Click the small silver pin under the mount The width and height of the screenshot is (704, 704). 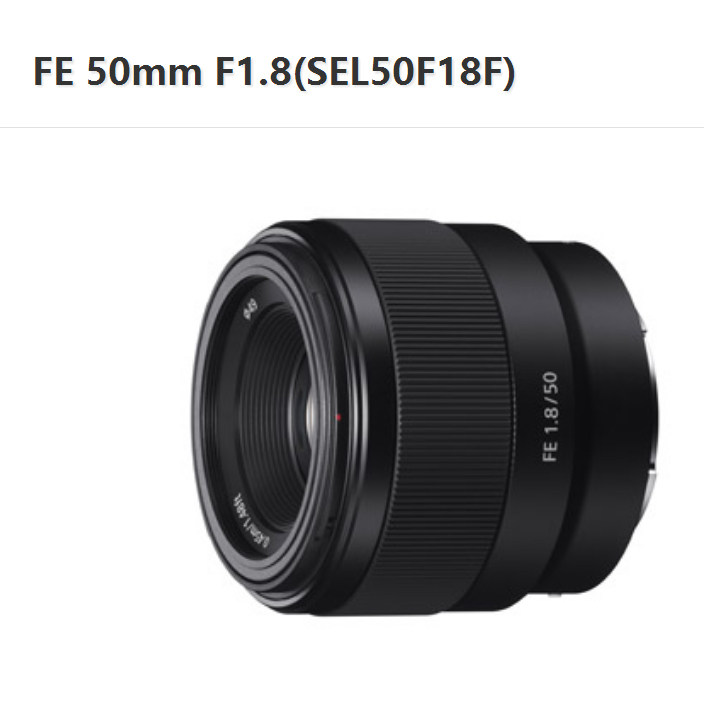[x=556, y=596]
